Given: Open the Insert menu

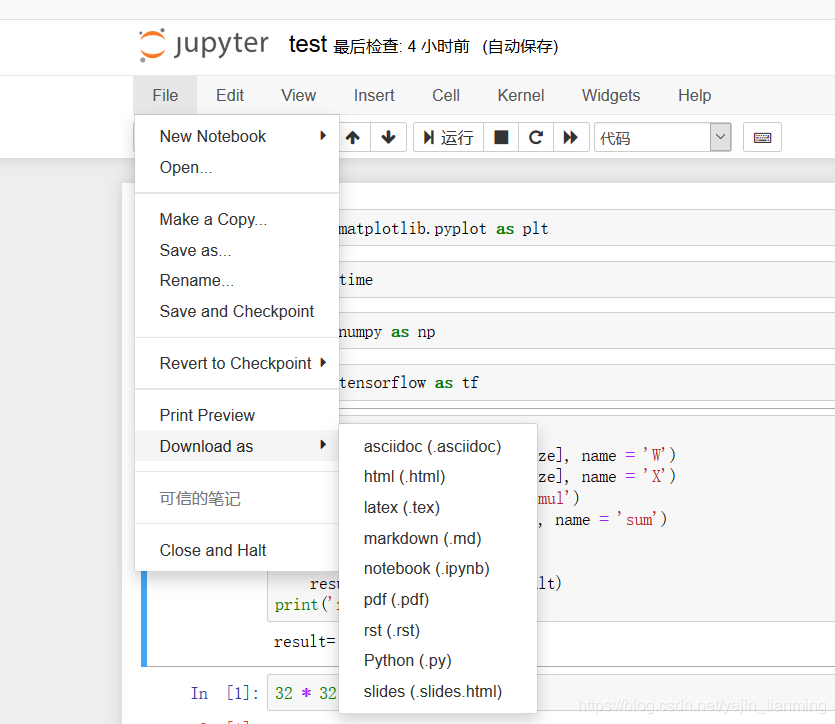Looking at the screenshot, I should (374, 95).
